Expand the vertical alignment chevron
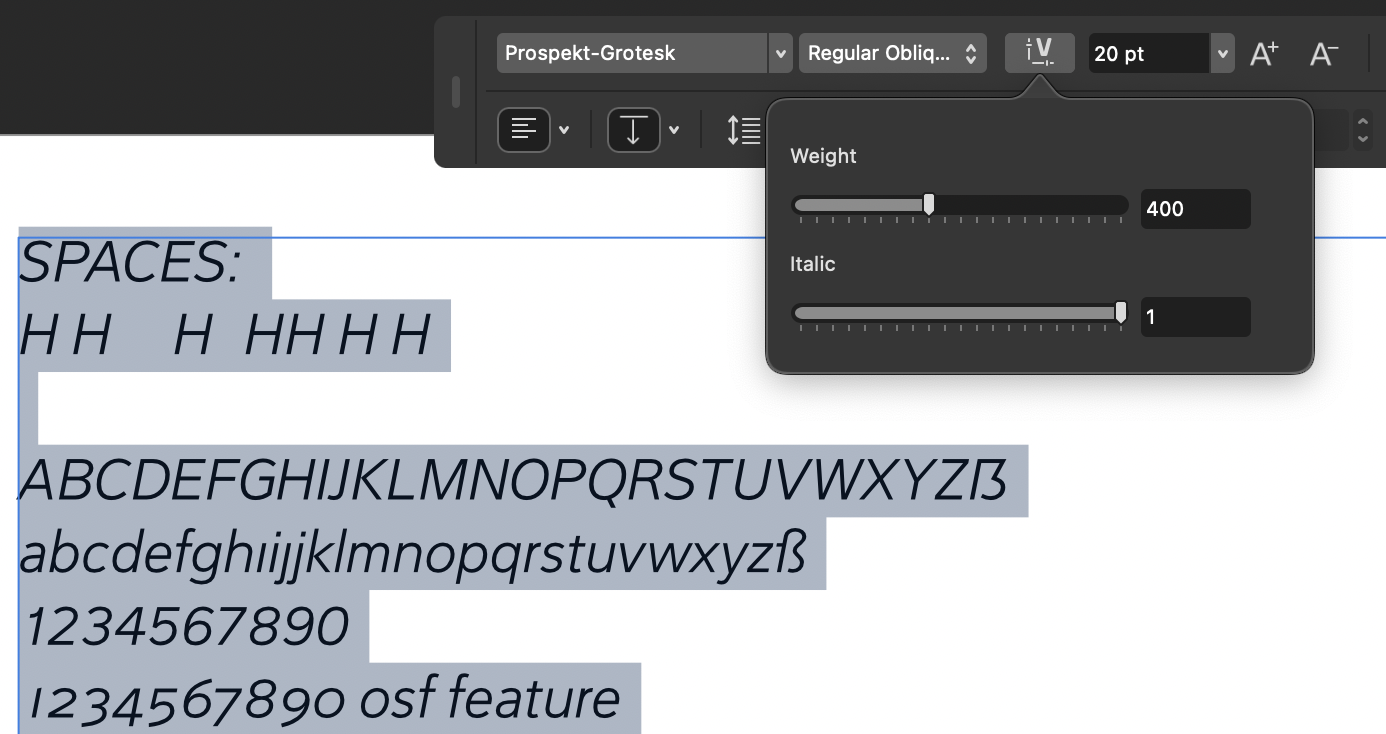Screen dimensions: 1386x734 point(673,130)
